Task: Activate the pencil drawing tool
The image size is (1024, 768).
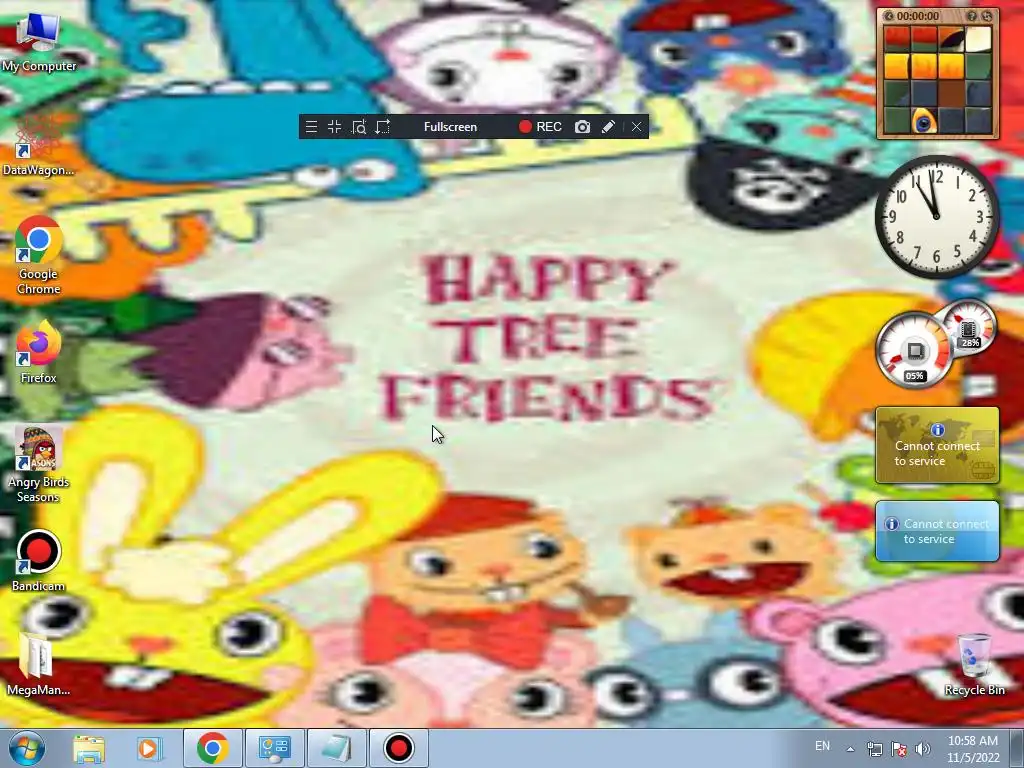Action: click(x=608, y=127)
